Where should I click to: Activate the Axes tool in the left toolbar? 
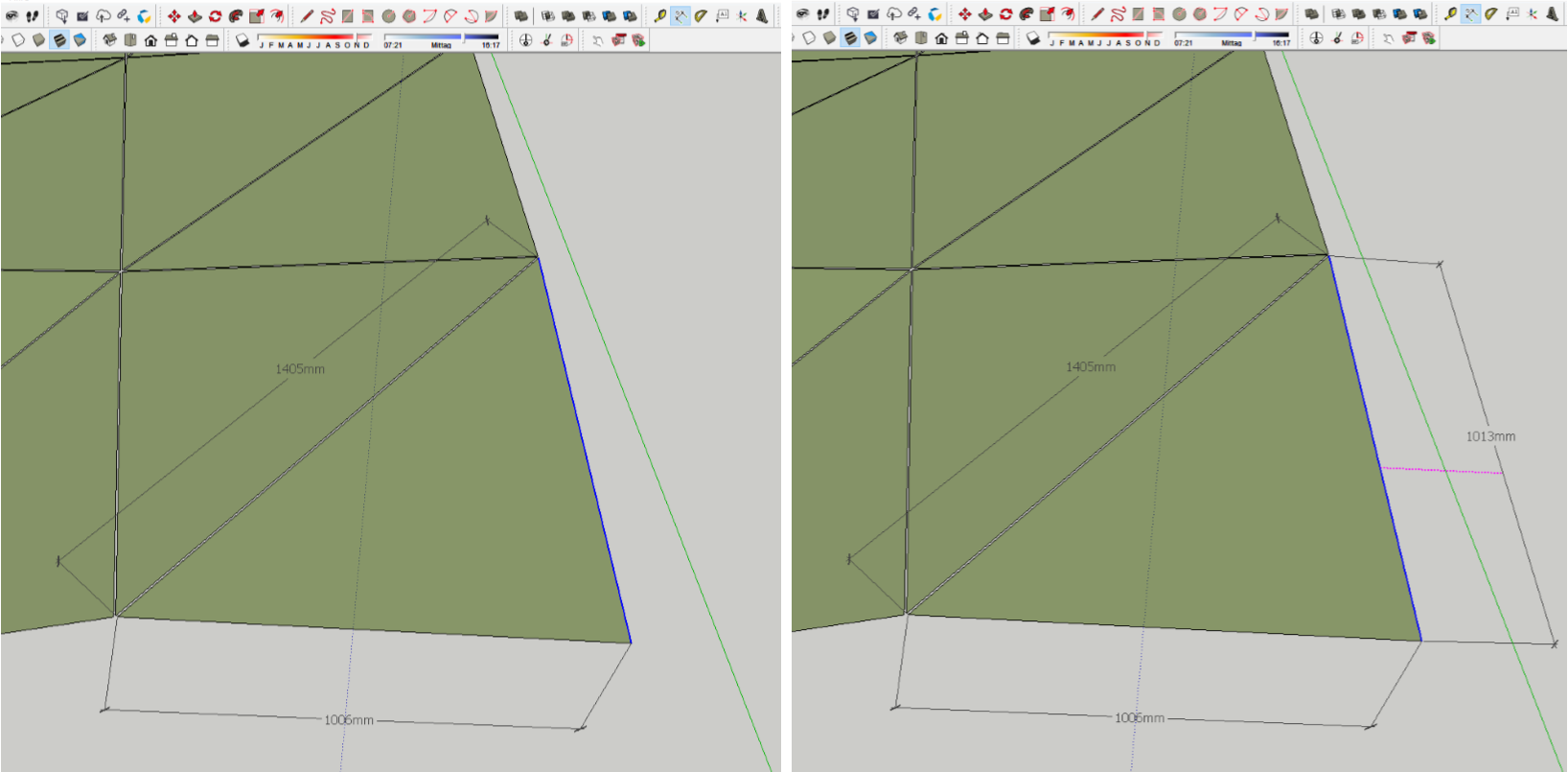[x=742, y=16]
